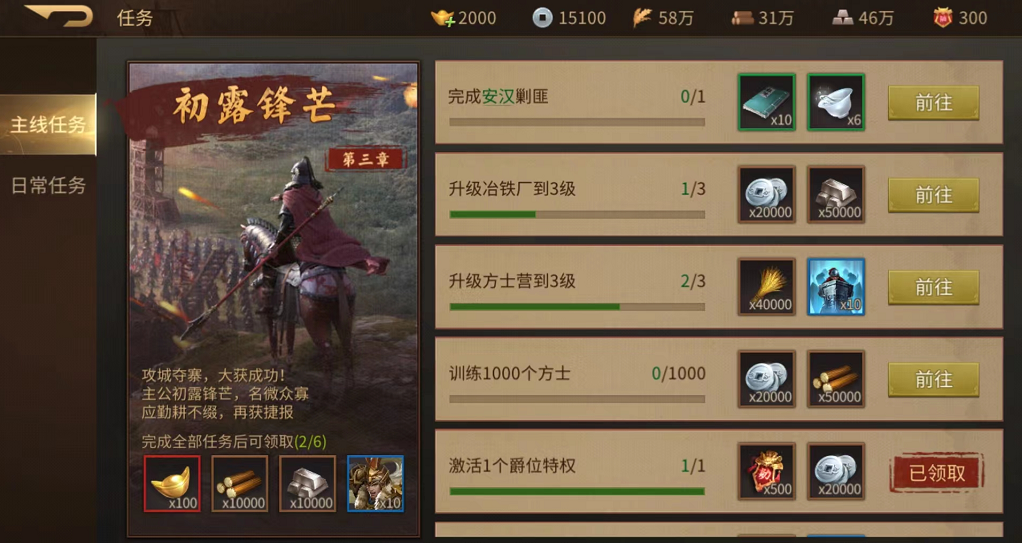The width and height of the screenshot is (1022, 543).
Task: Tap the blue soldier x10 reward icon
Action: (x=836, y=287)
